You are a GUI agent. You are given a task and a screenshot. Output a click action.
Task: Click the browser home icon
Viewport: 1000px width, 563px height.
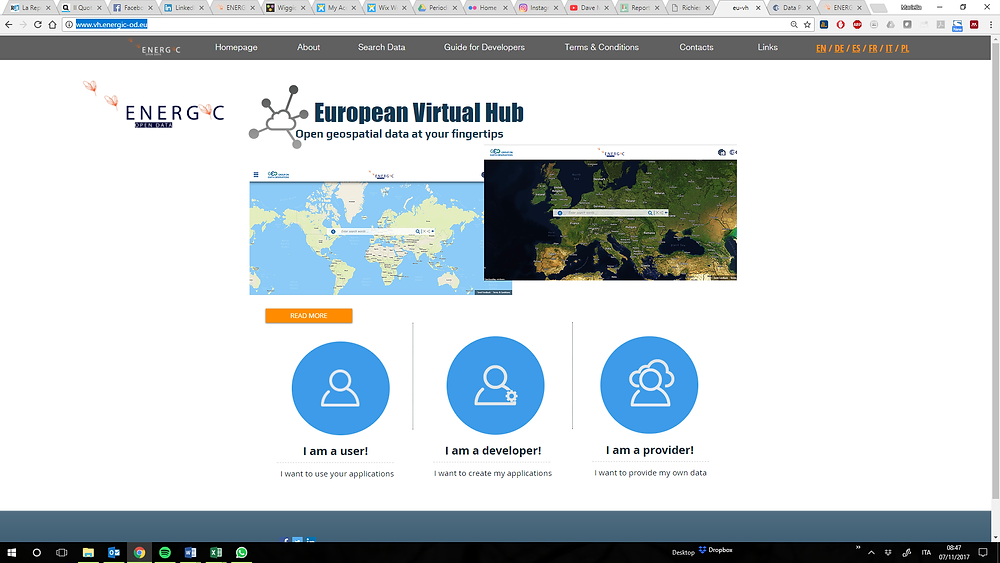(52, 24)
